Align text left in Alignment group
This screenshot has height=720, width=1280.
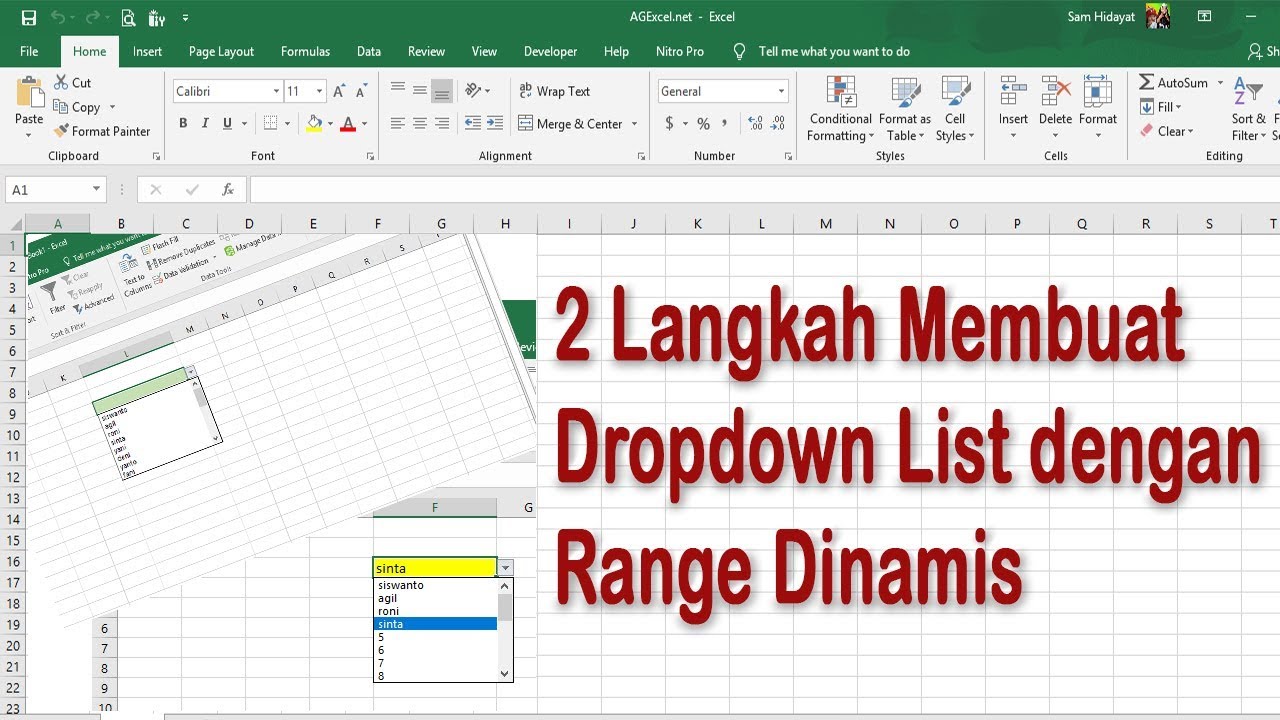pos(397,124)
